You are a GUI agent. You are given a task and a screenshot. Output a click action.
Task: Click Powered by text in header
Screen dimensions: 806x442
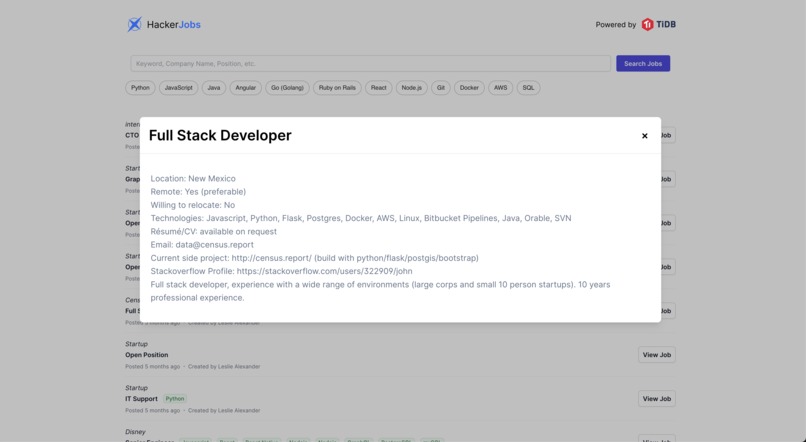pos(616,25)
